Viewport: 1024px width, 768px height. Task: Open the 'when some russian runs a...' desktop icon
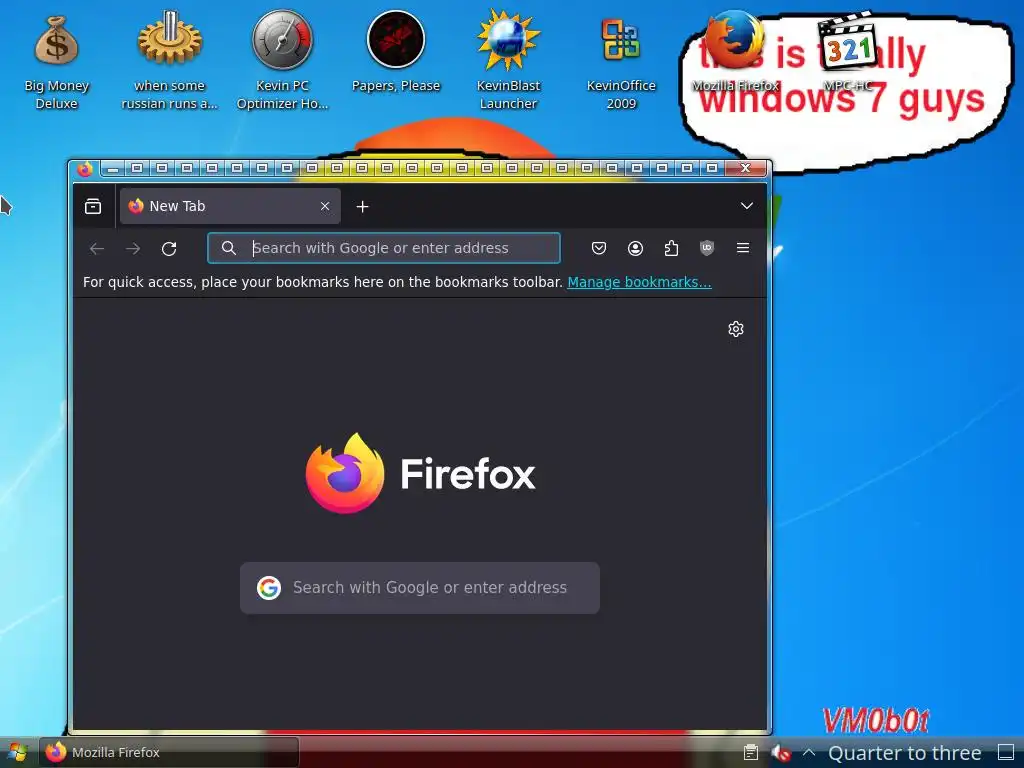[x=169, y=60]
